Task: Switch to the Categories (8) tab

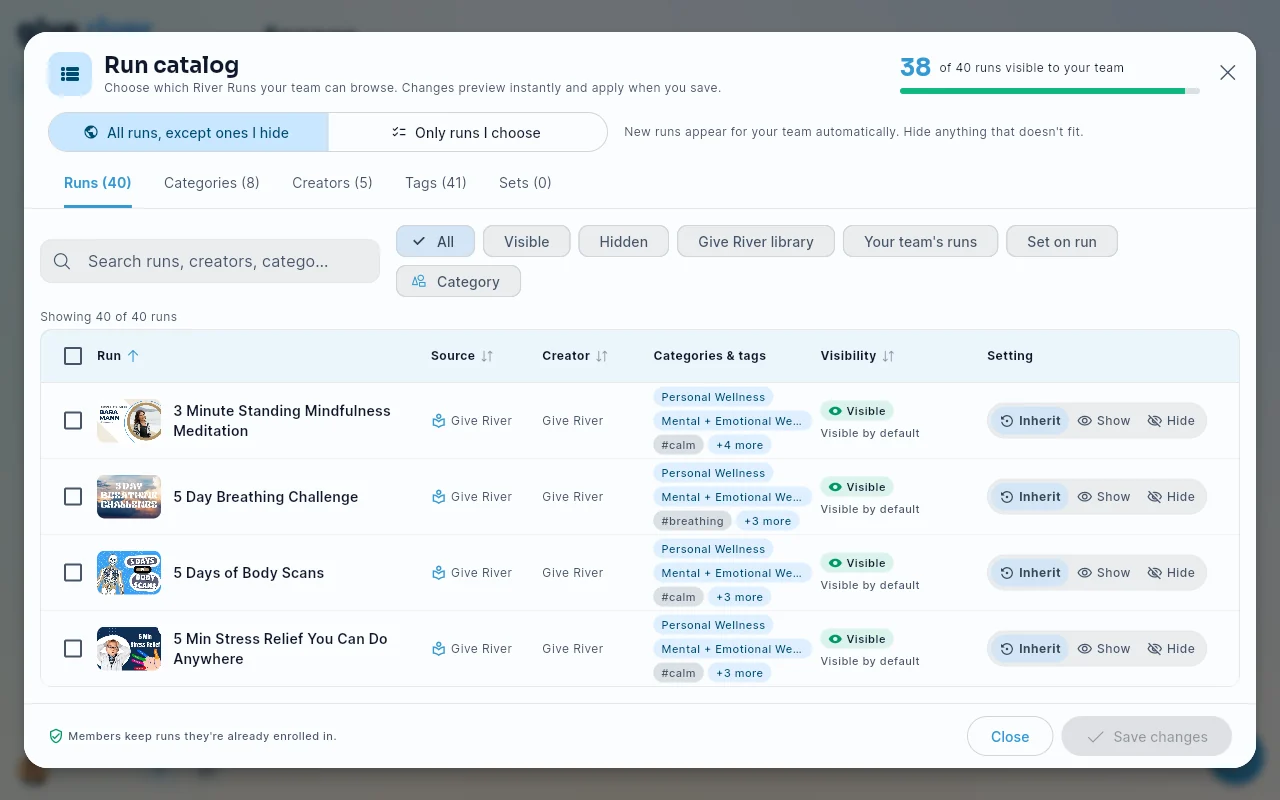Action: point(212,183)
